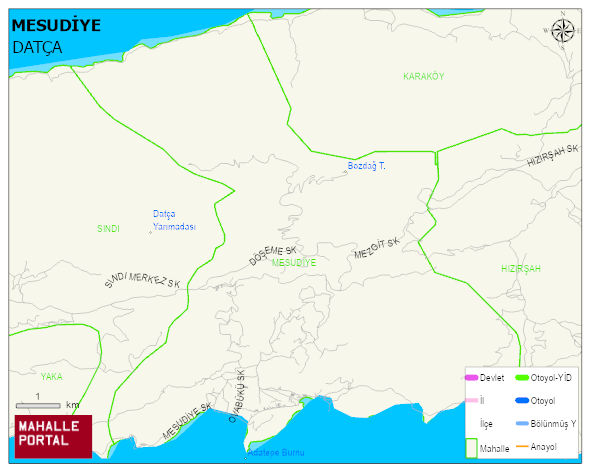Click the Bozdağ T. peak label
The width and height of the screenshot is (591, 472).
pos(366,166)
